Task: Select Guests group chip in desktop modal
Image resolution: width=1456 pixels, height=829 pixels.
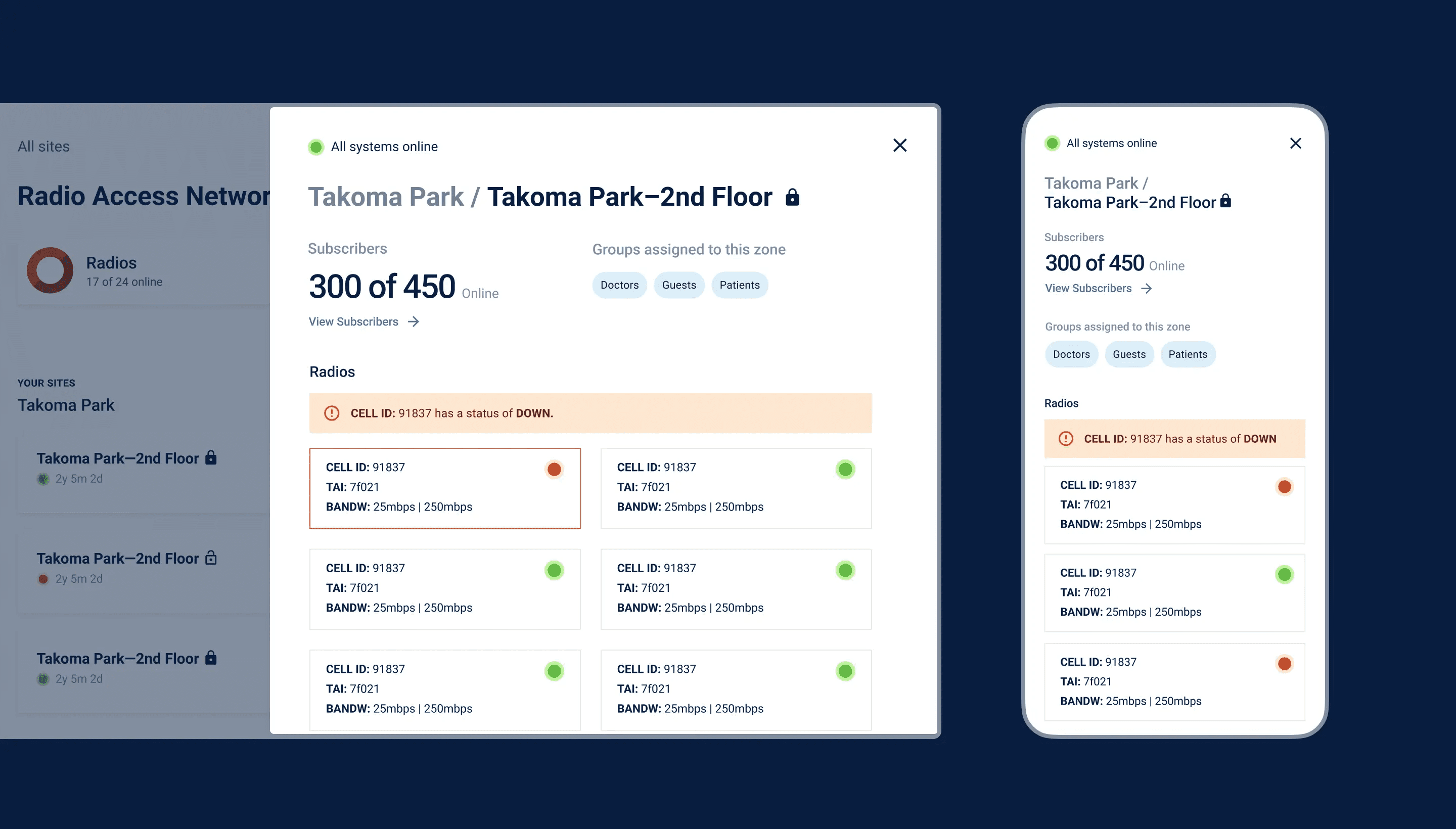Action: pos(679,285)
